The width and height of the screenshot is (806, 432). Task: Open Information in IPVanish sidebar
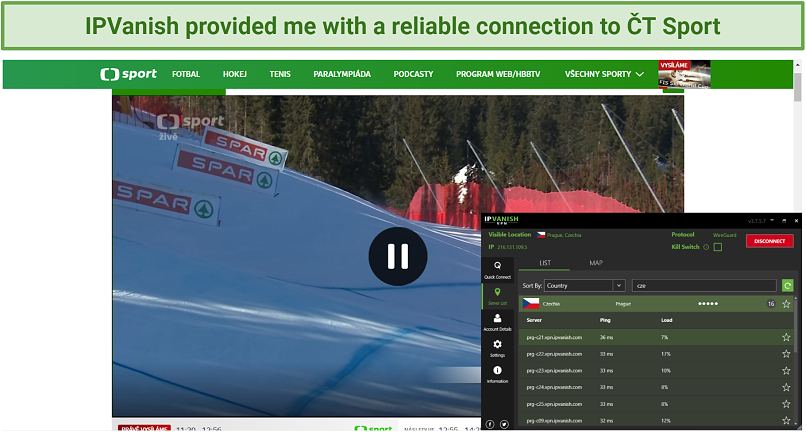(497, 374)
